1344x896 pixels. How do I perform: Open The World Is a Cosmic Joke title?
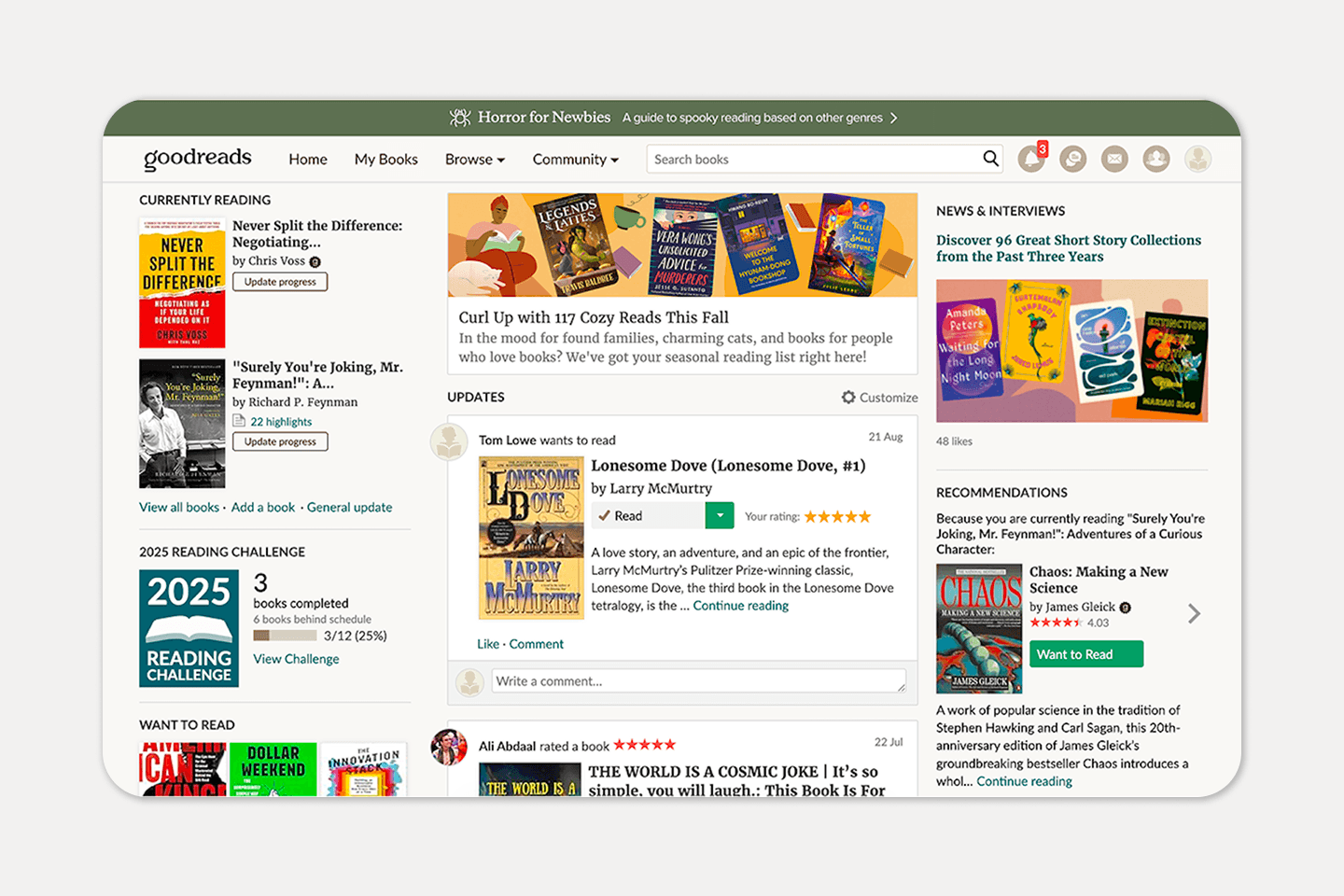(x=737, y=780)
